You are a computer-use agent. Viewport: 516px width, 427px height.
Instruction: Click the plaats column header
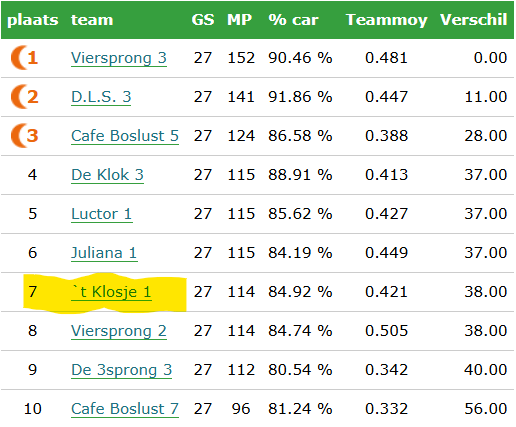33,20
